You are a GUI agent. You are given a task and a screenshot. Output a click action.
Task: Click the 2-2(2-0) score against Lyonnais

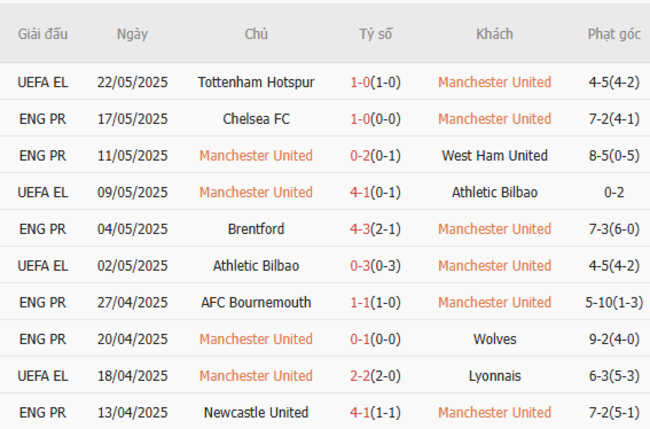[375, 376]
